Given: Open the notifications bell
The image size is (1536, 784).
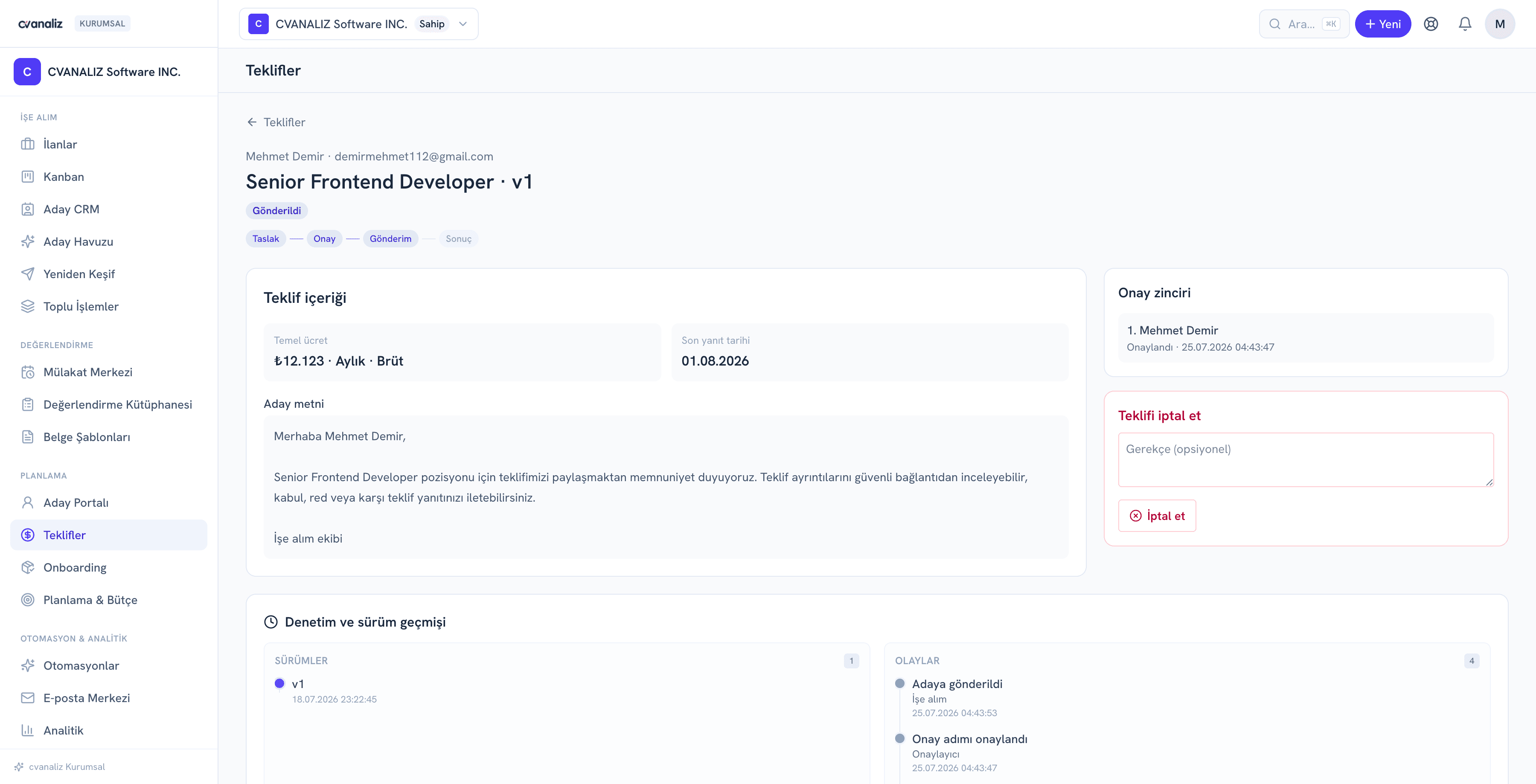Looking at the screenshot, I should click(x=1464, y=24).
